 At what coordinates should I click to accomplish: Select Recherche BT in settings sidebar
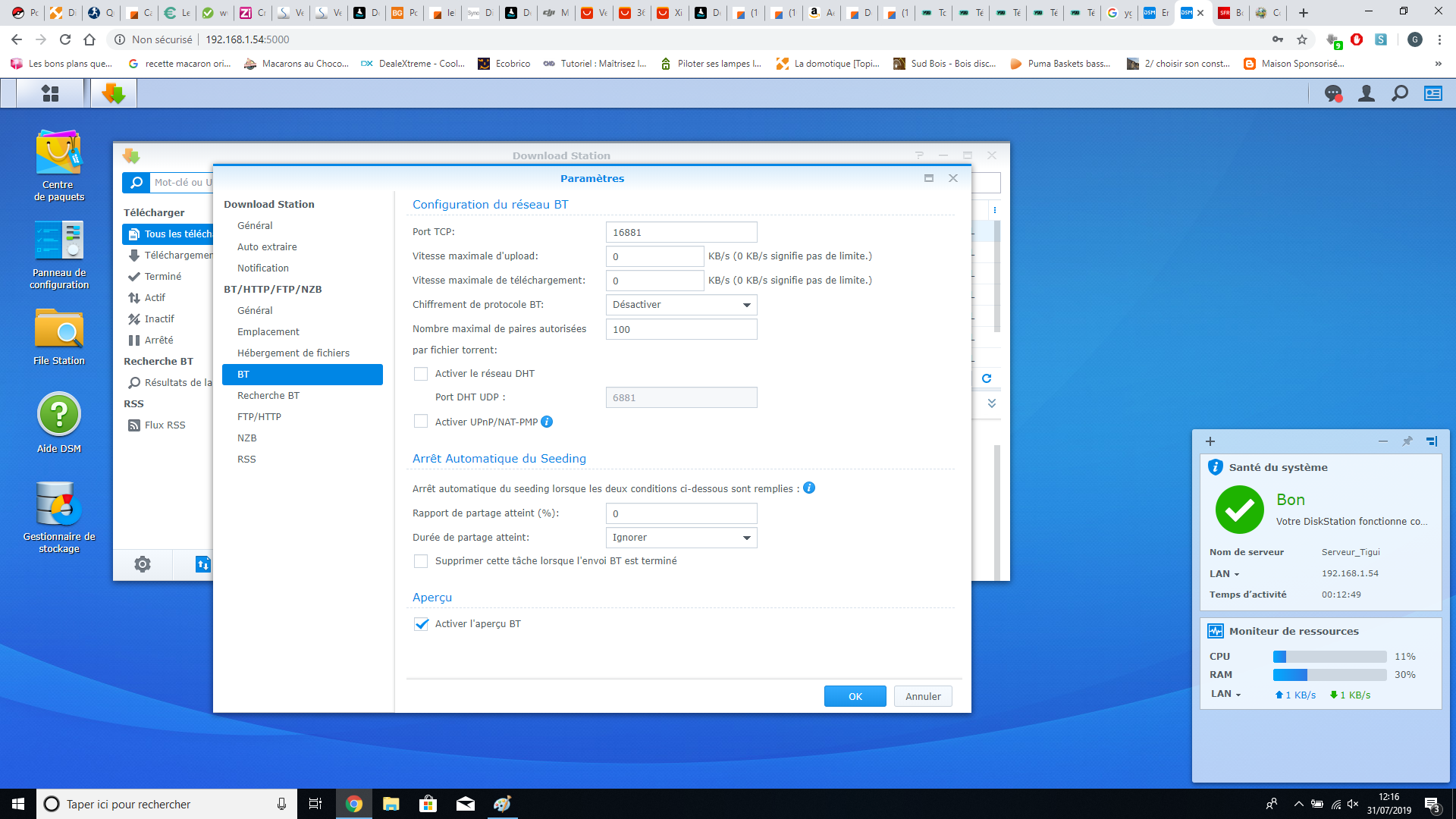pos(268,396)
